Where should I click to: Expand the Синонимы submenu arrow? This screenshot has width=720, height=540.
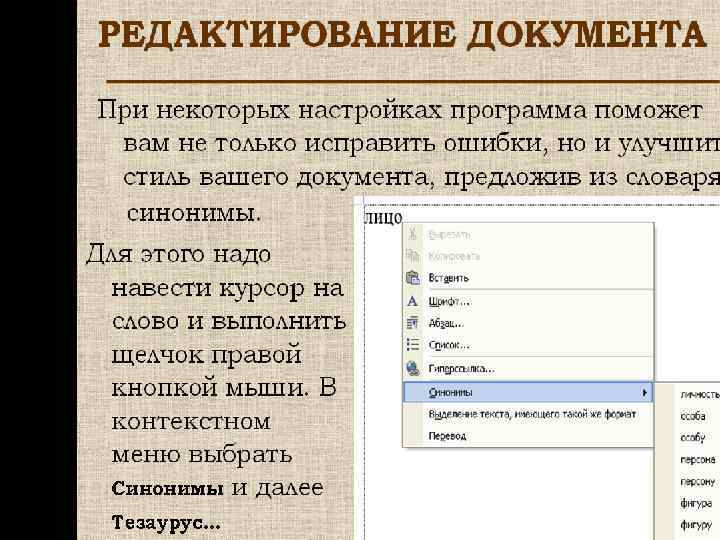coord(645,393)
